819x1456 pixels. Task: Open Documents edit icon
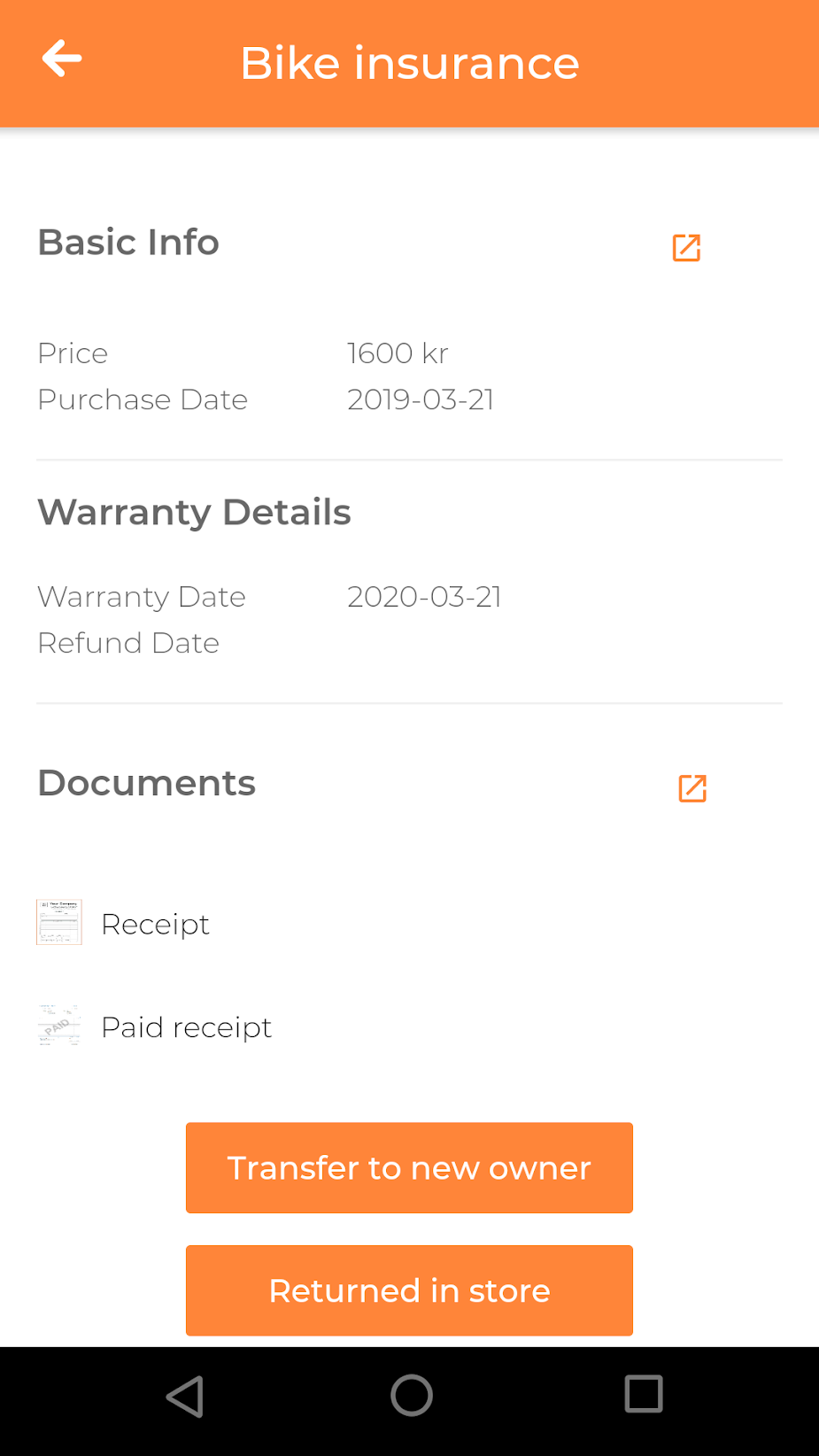click(692, 788)
